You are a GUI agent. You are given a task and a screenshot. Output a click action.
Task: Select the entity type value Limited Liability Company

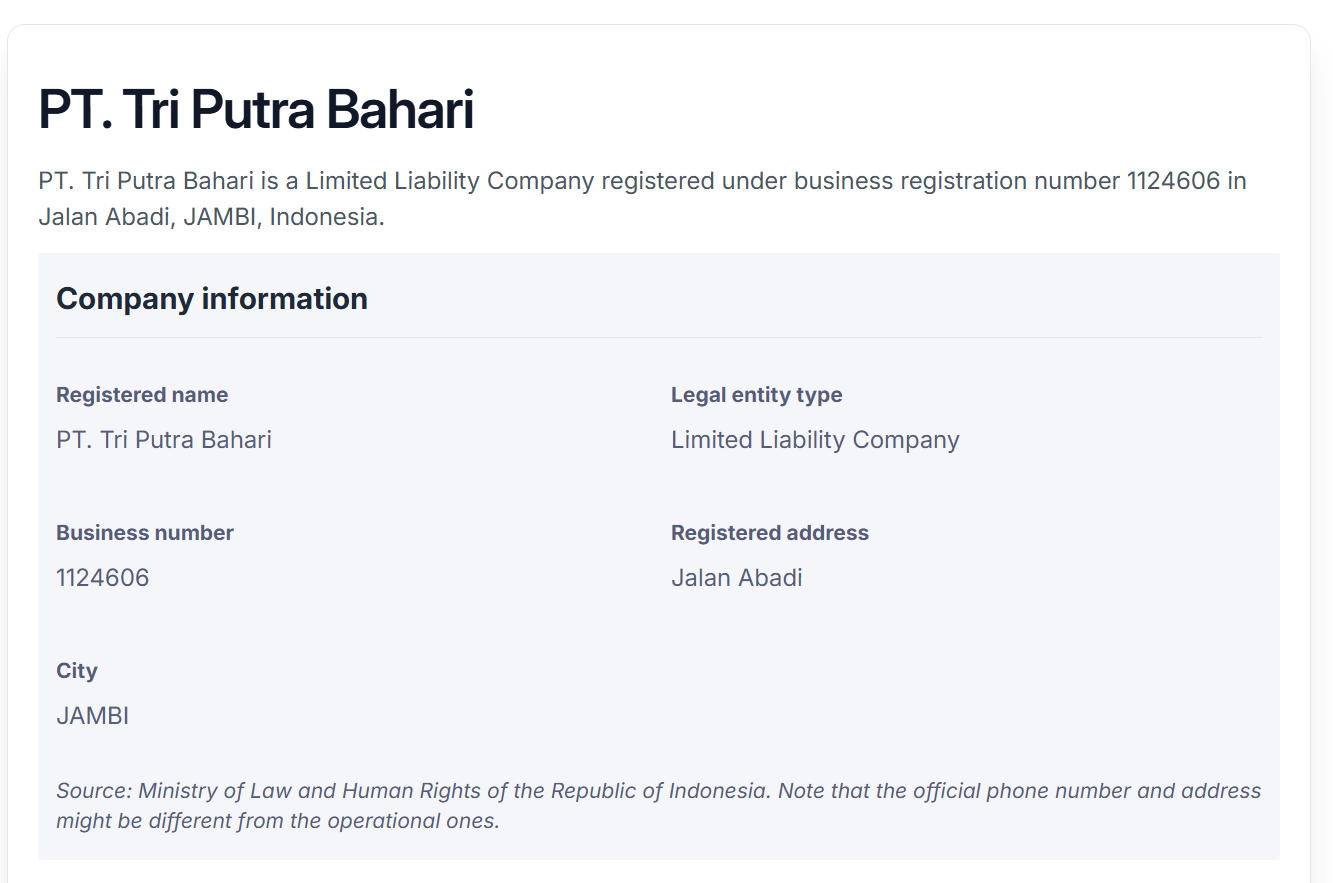[815, 440]
